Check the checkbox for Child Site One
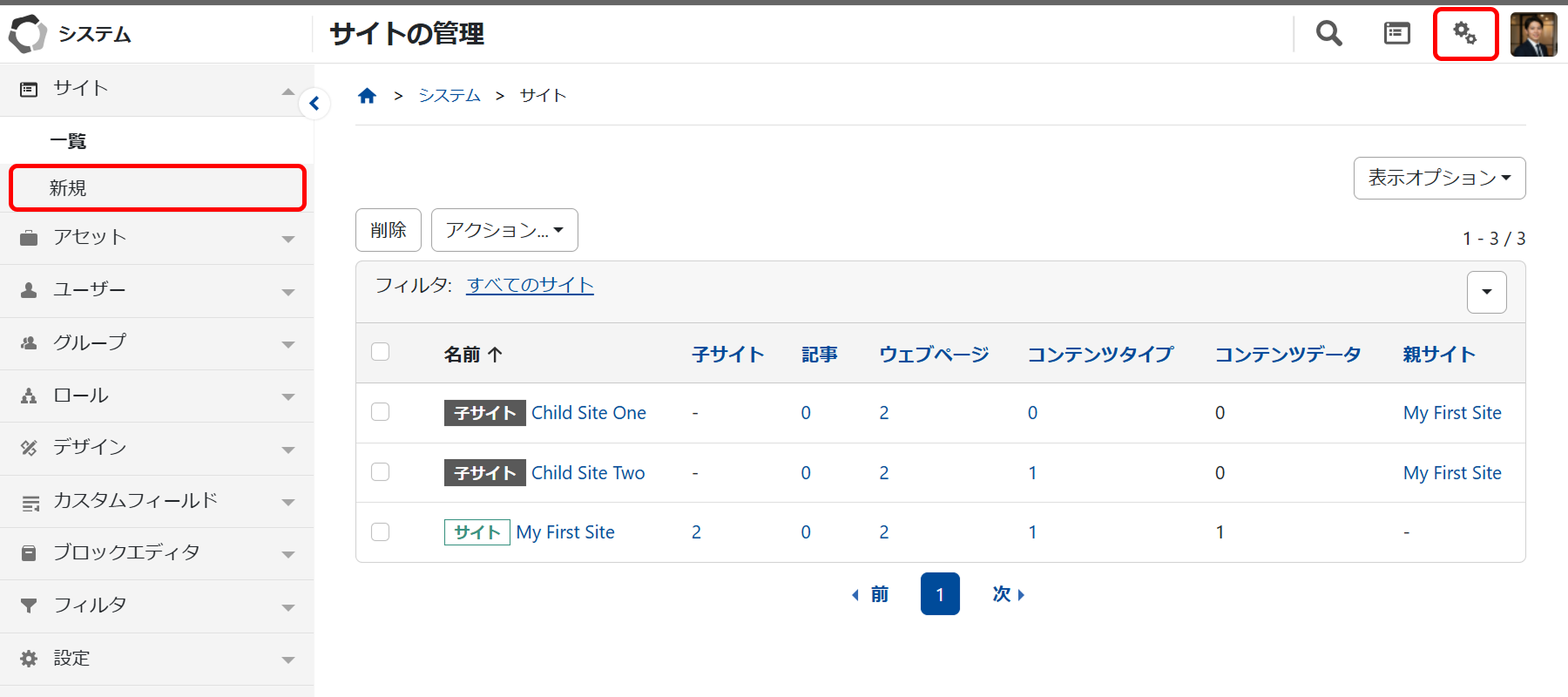 coord(380,411)
